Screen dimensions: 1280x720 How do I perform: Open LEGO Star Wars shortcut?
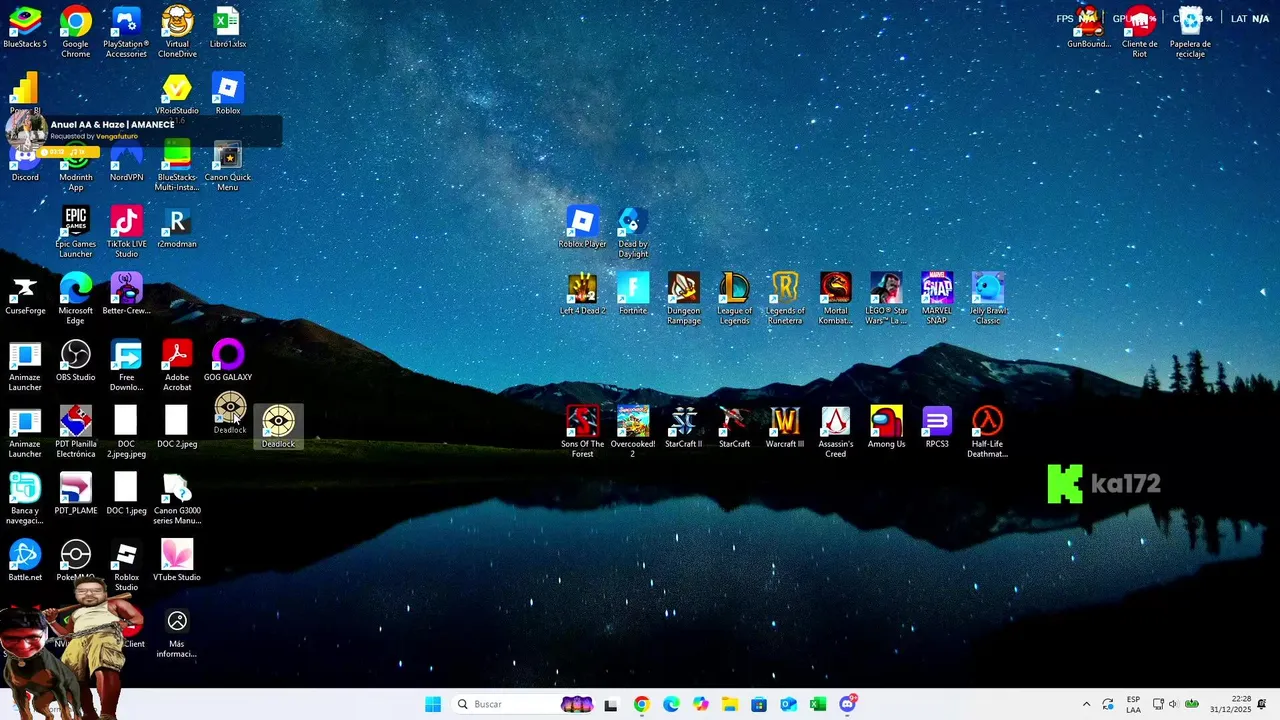point(886,299)
